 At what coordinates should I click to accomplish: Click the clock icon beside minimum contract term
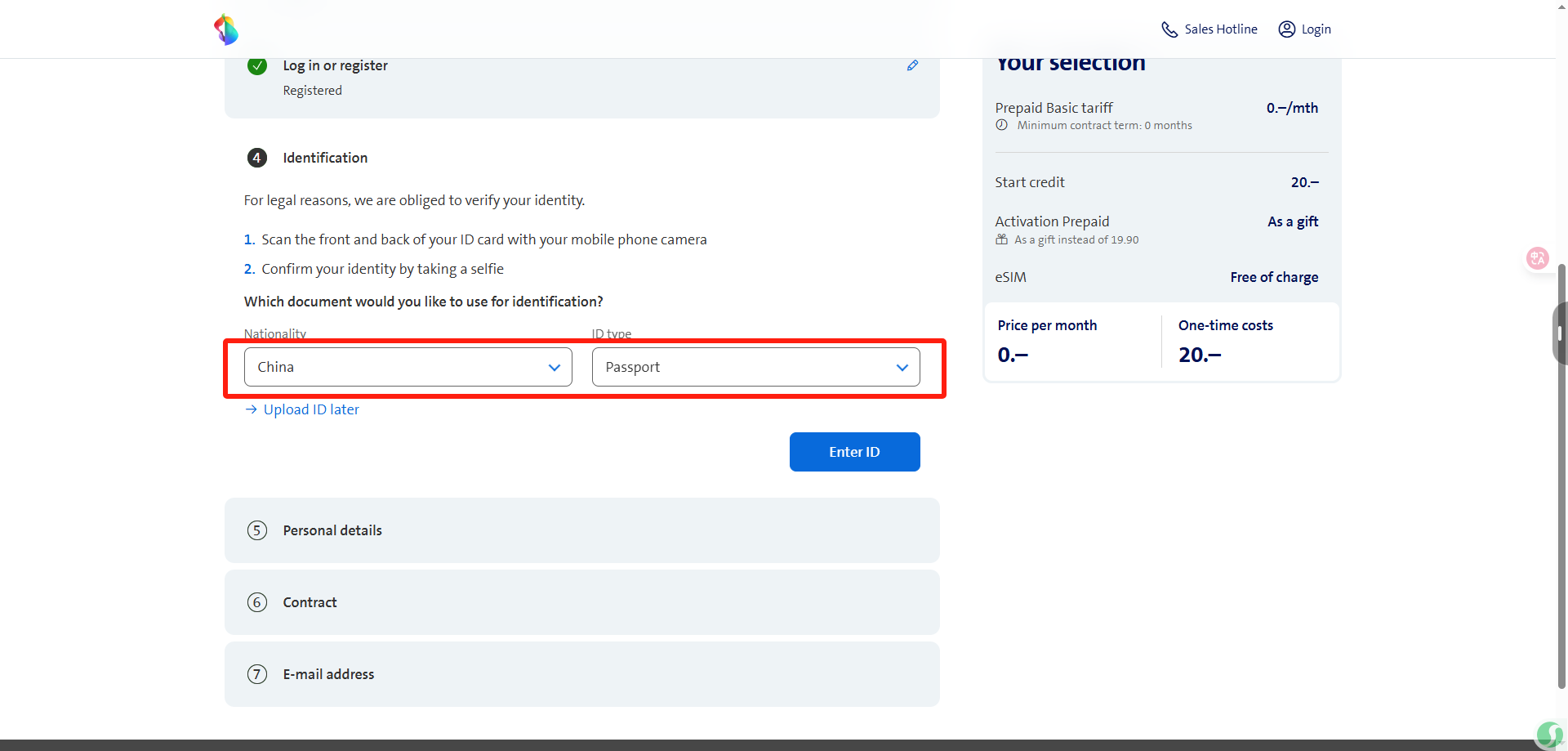coord(1002,125)
